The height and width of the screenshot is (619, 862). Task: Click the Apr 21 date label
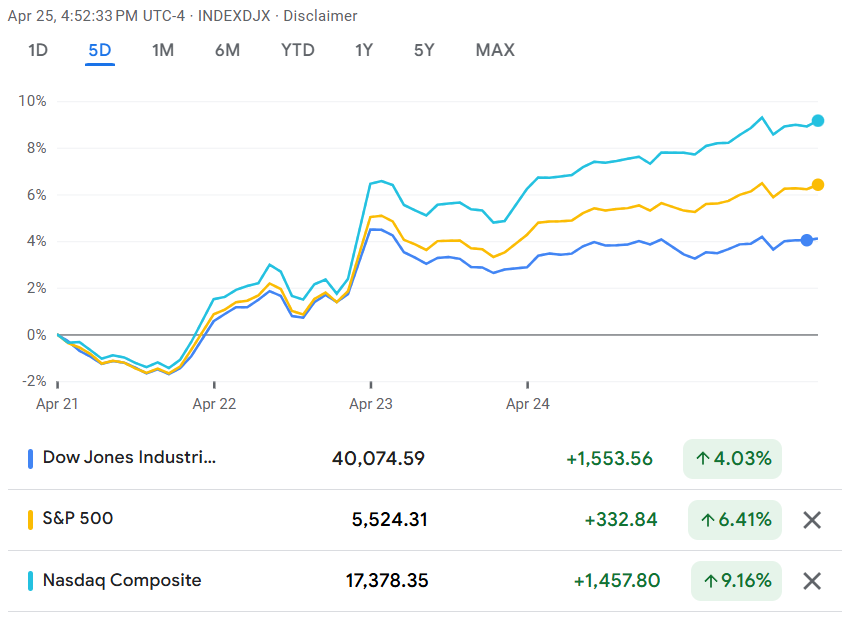pyautogui.click(x=57, y=404)
